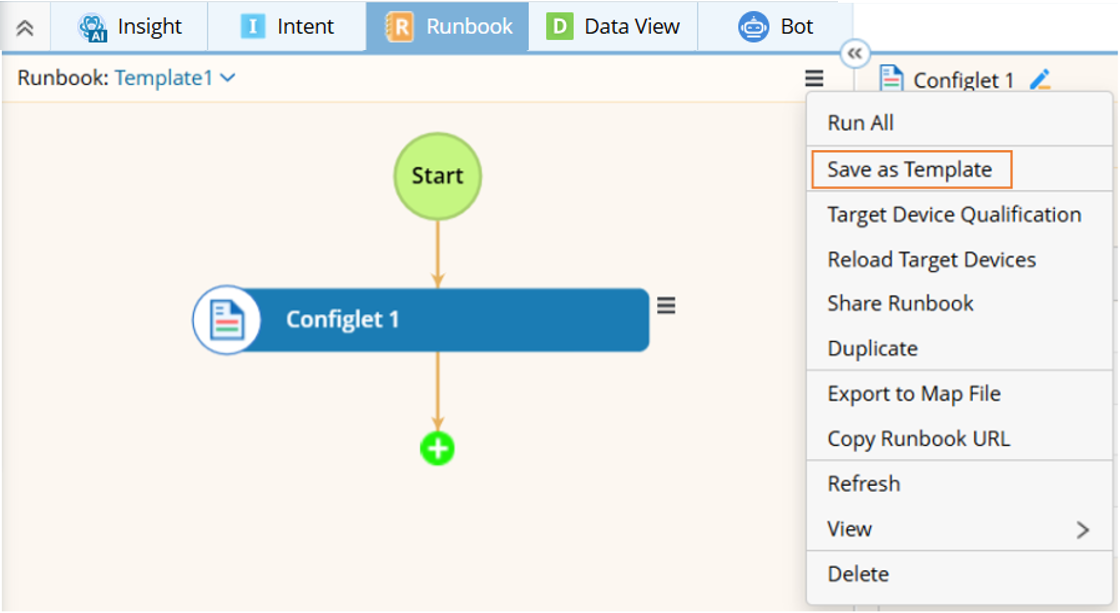Select Save as Template menu option
This screenshot has height=613, width=1120.
[x=910, y=169]
